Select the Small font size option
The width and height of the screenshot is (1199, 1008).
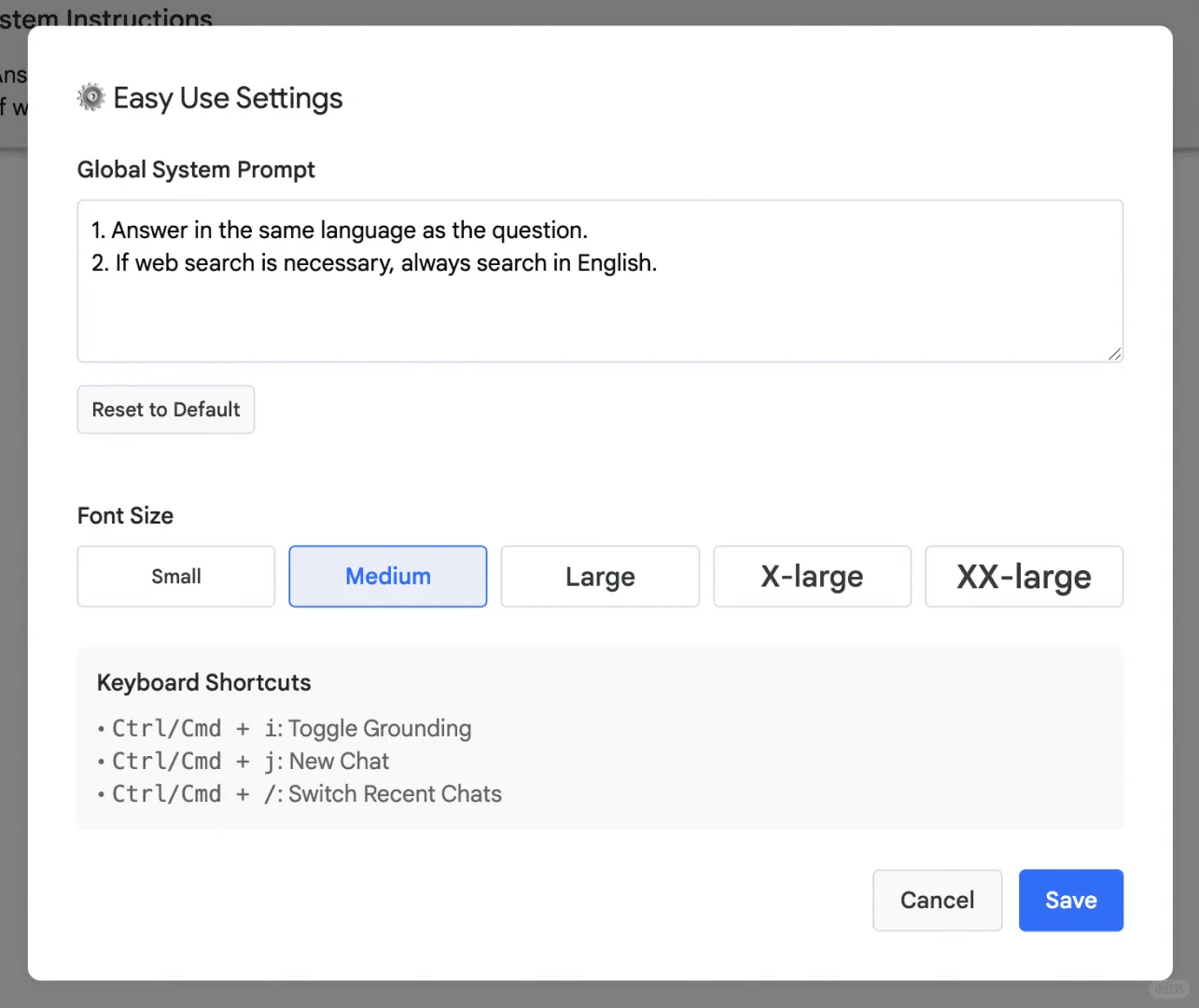(x=175, y=576)
